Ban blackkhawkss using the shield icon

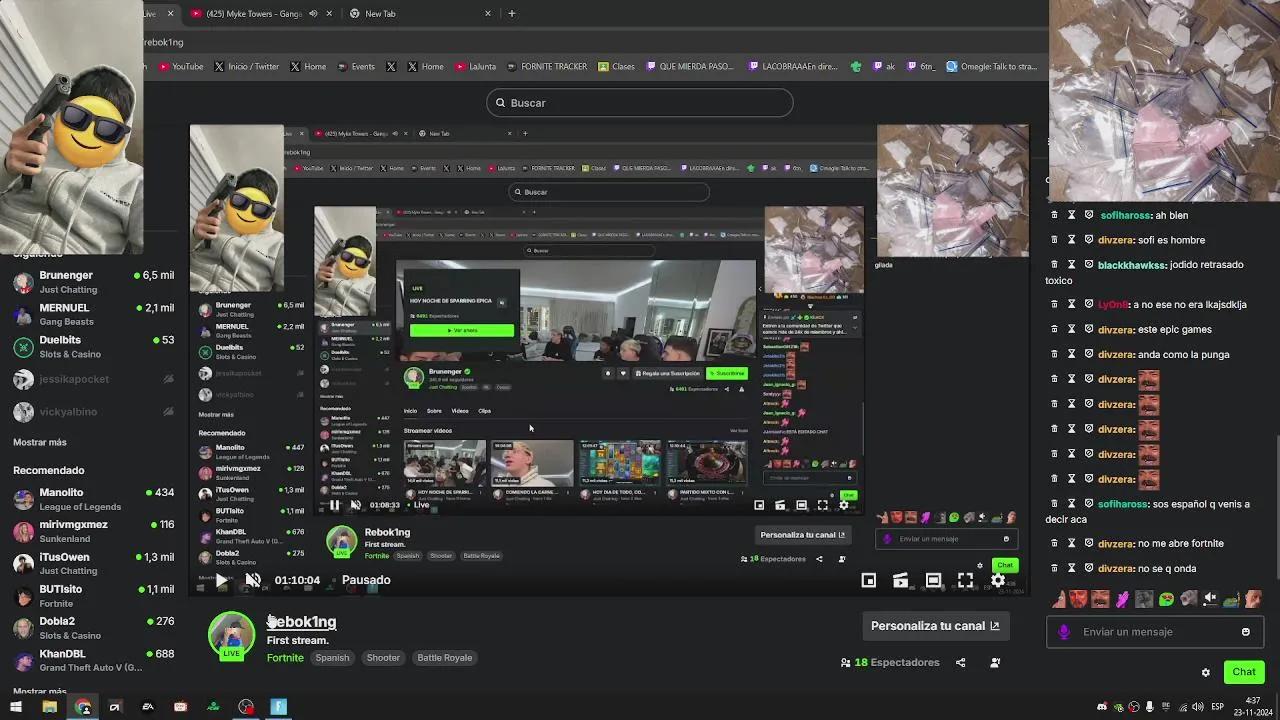pos(1089,265)
